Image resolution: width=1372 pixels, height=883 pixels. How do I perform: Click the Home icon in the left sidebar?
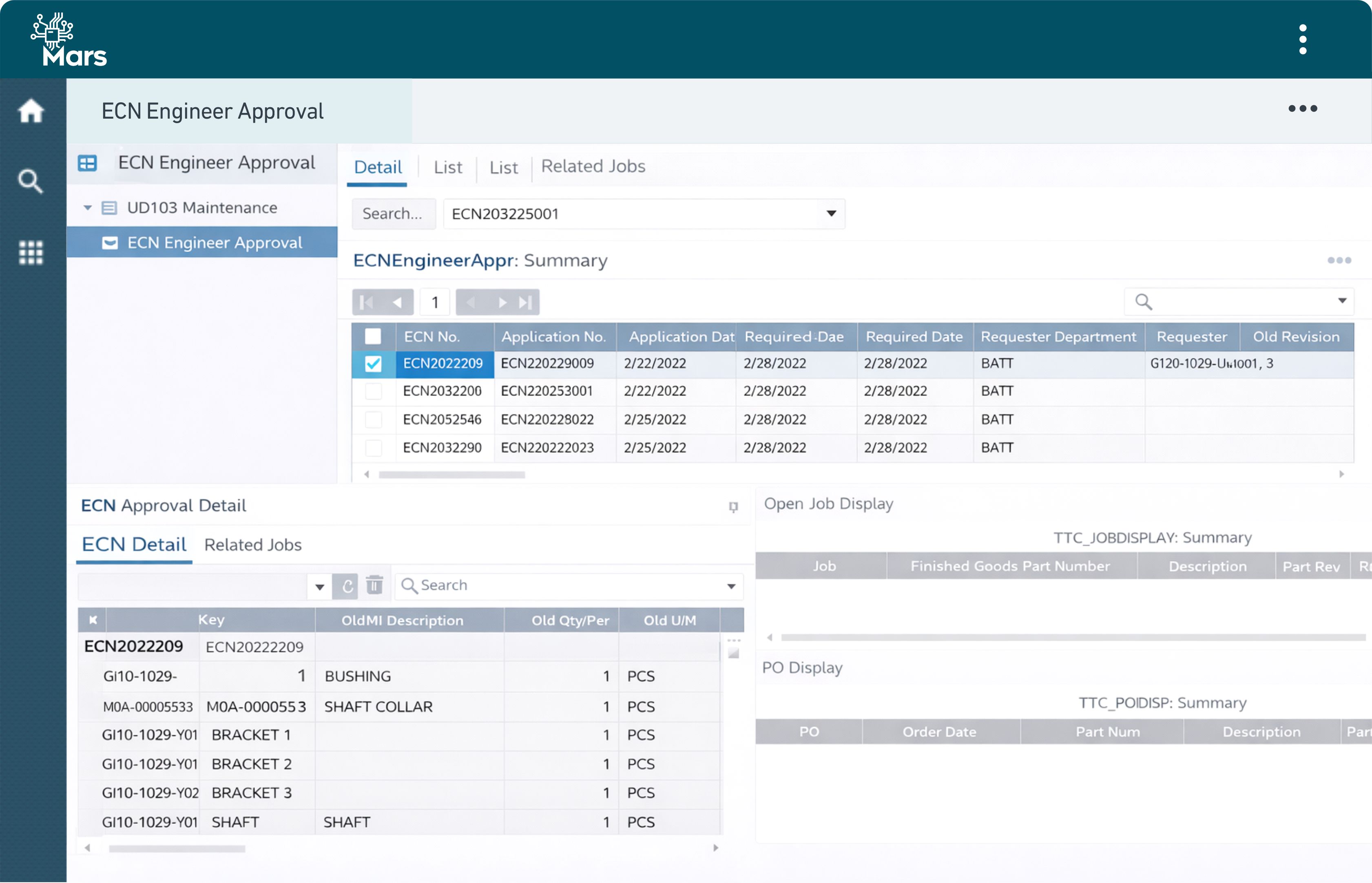click(x=31, y=111)
